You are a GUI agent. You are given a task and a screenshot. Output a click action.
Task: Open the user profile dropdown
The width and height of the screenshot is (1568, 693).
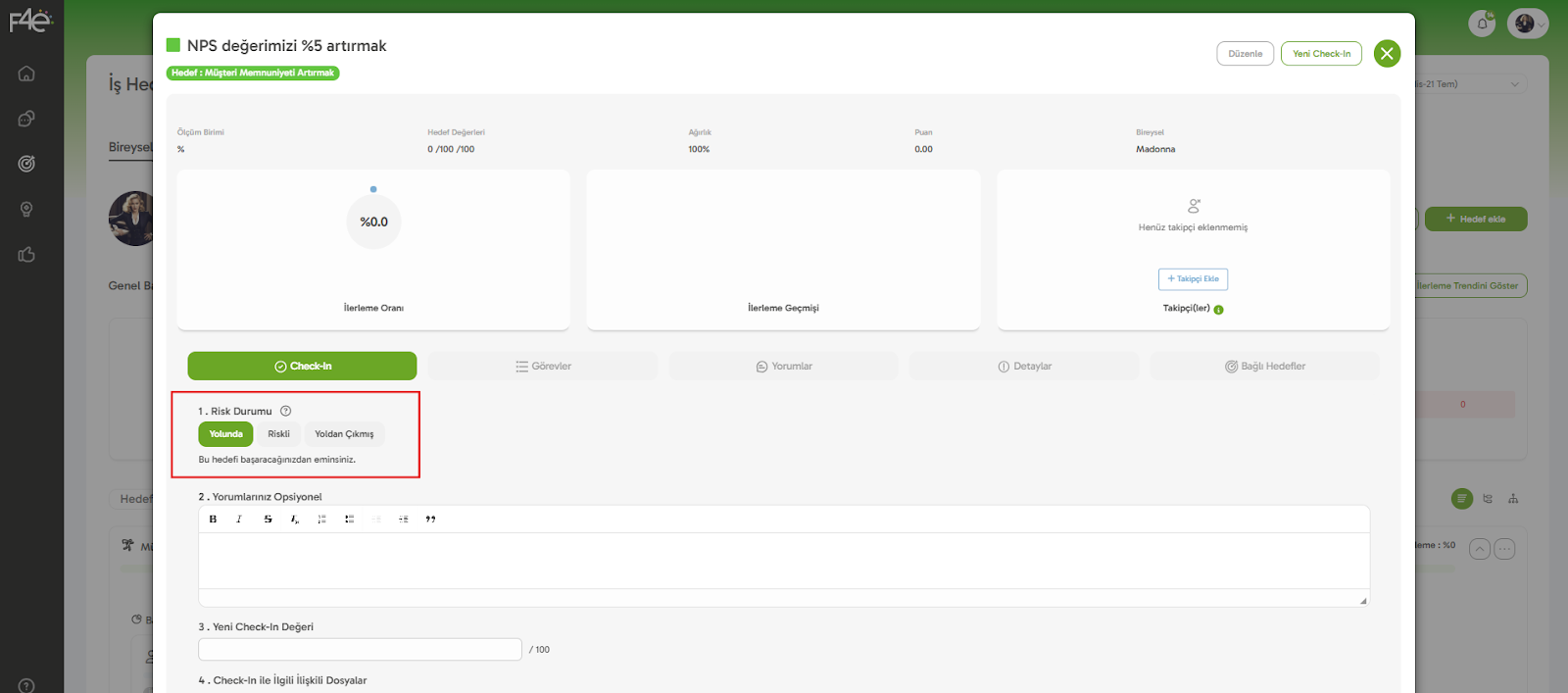[1528, 24]
